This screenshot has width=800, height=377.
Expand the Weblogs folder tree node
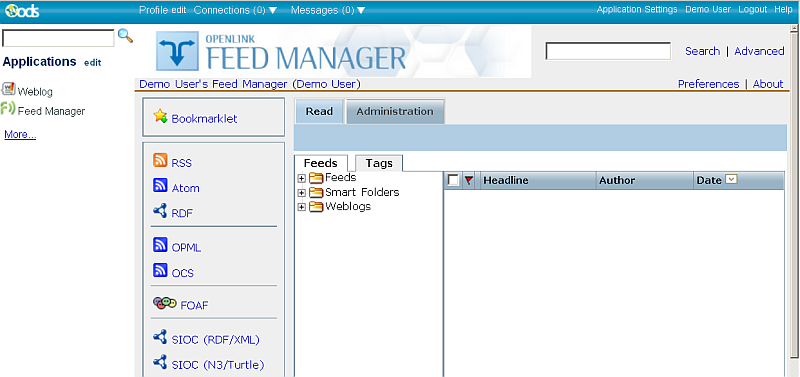(x=302, y=207)
